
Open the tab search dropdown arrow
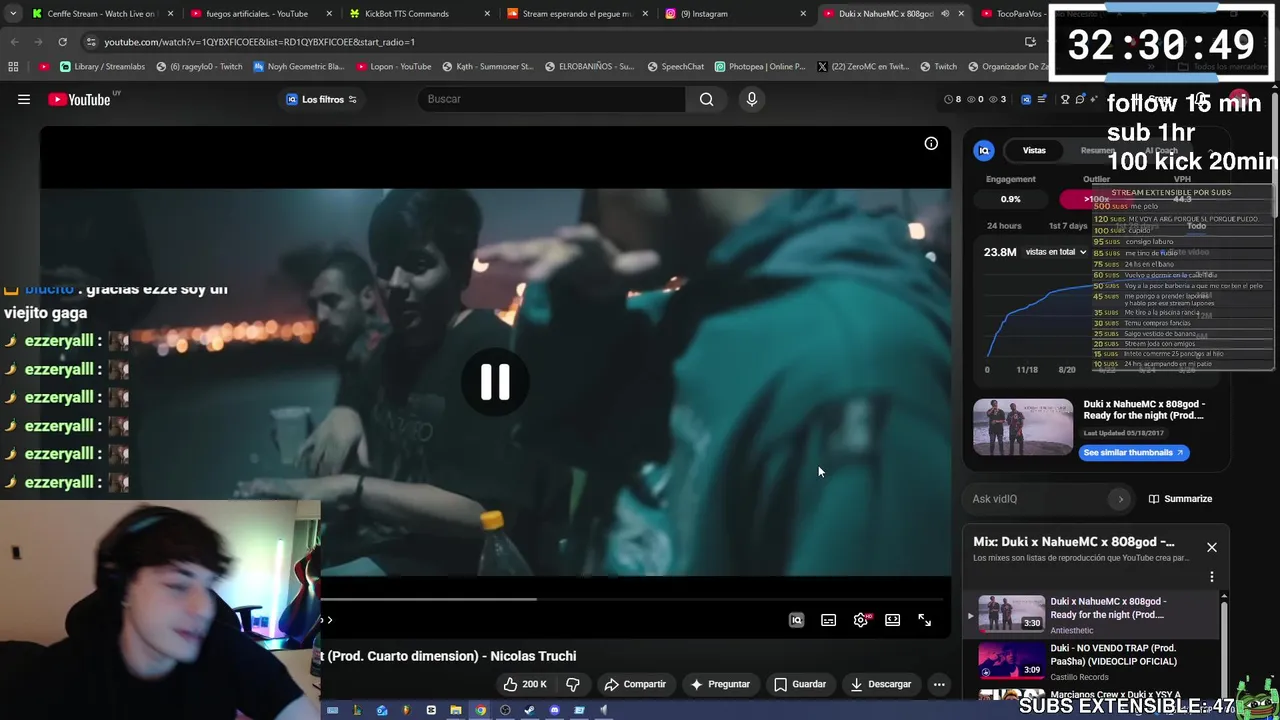click(x=12, y=14)
